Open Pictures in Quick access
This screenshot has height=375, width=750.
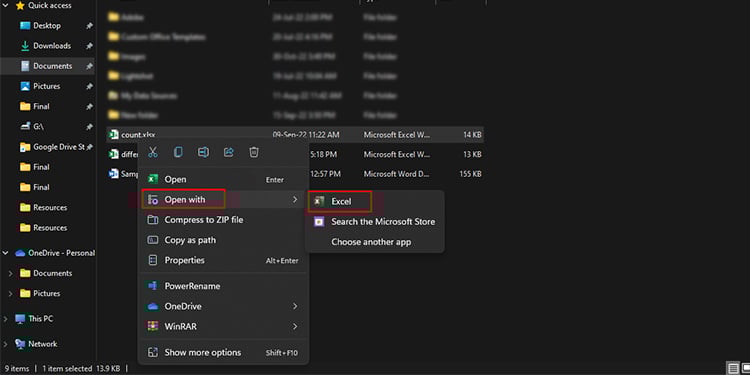46,86
